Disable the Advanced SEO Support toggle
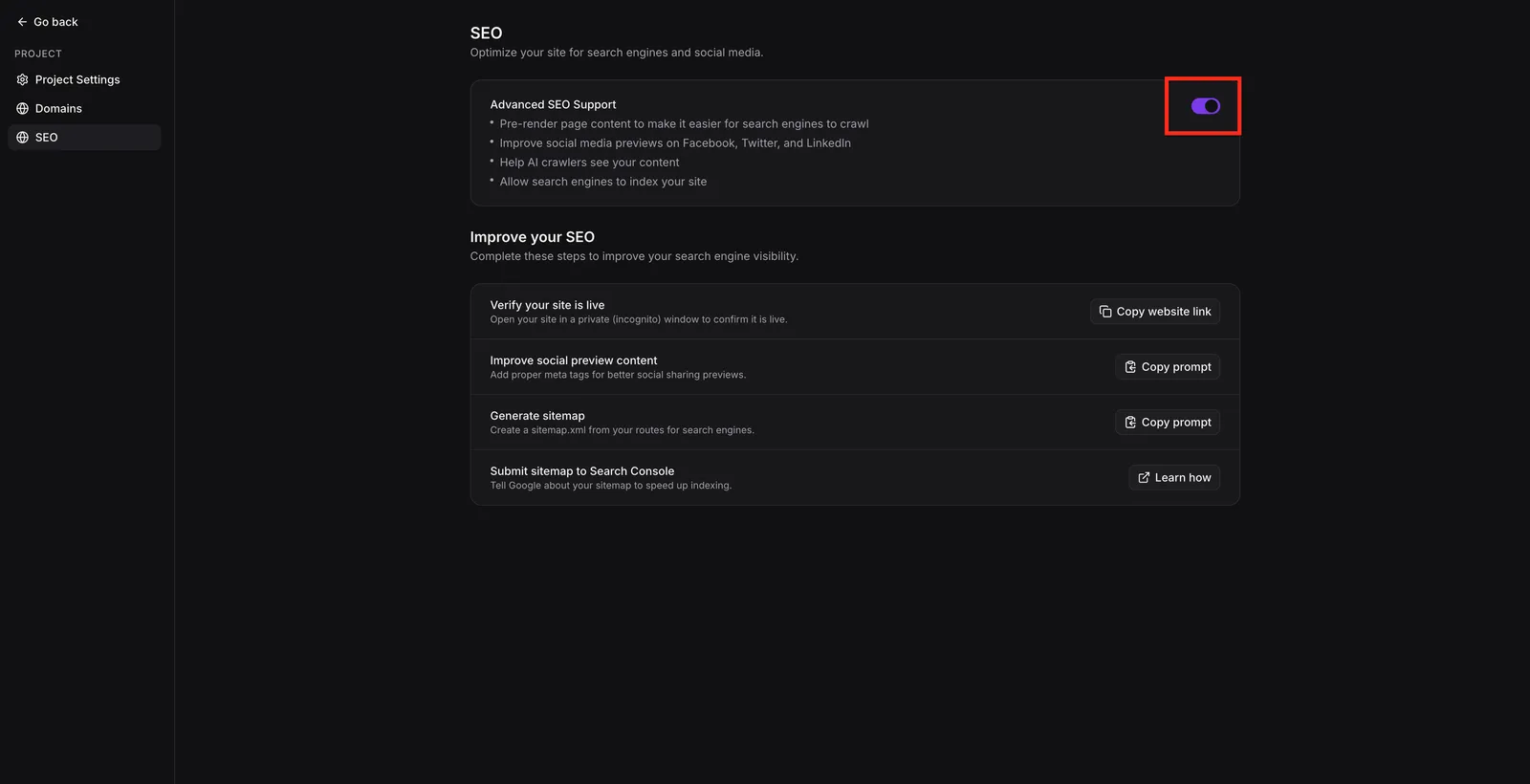 pos(1205,106)
